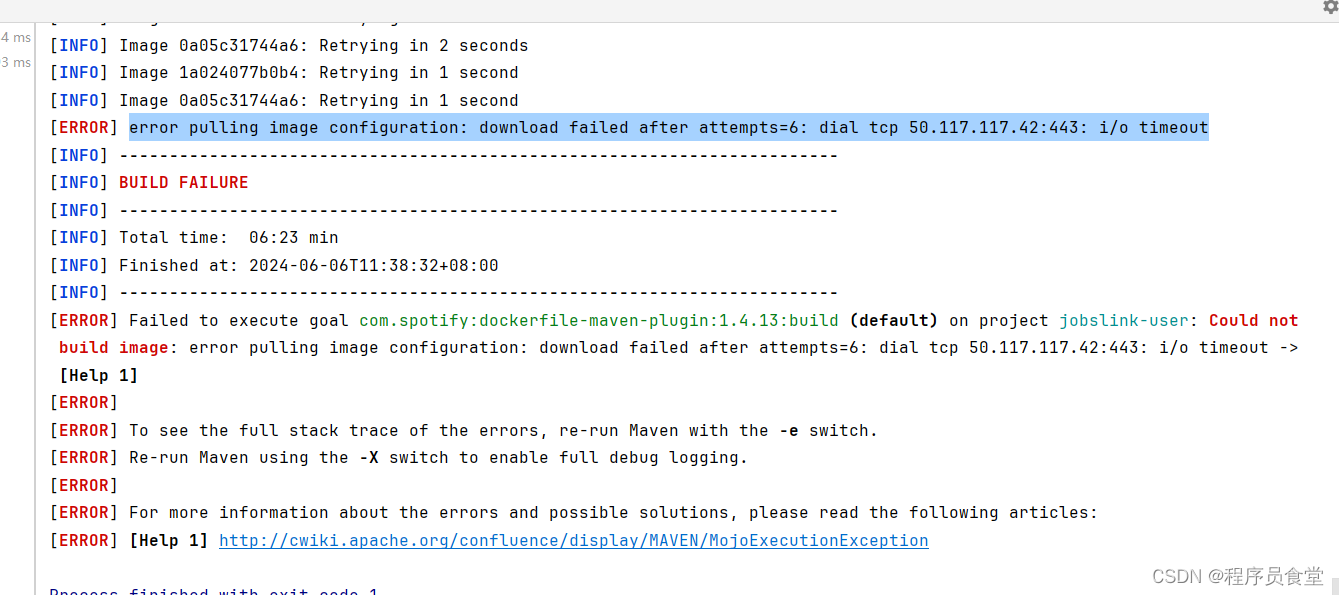Select the 3 ms timing entry
1339x595 pixels.
tap(16, 62)
